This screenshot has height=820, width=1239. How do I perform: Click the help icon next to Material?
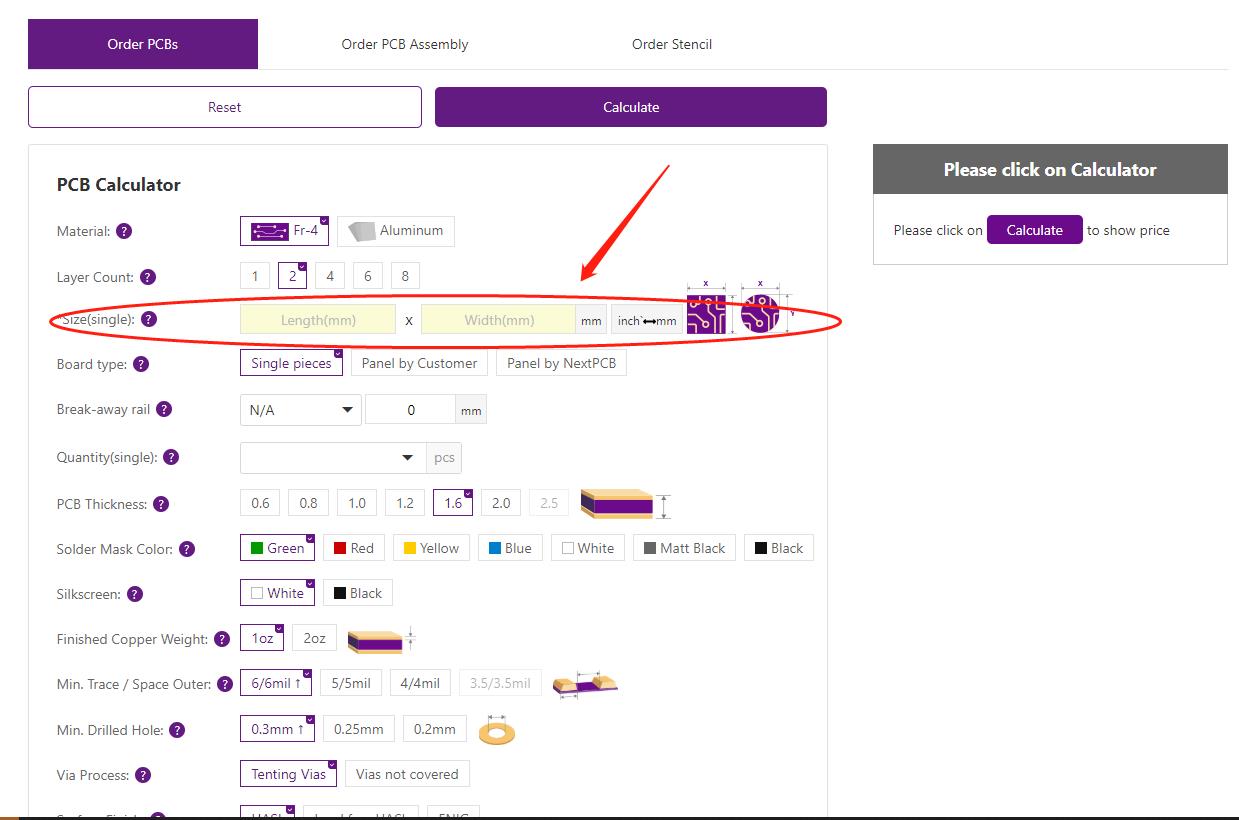pyautogui.click(x=124, y=231)
